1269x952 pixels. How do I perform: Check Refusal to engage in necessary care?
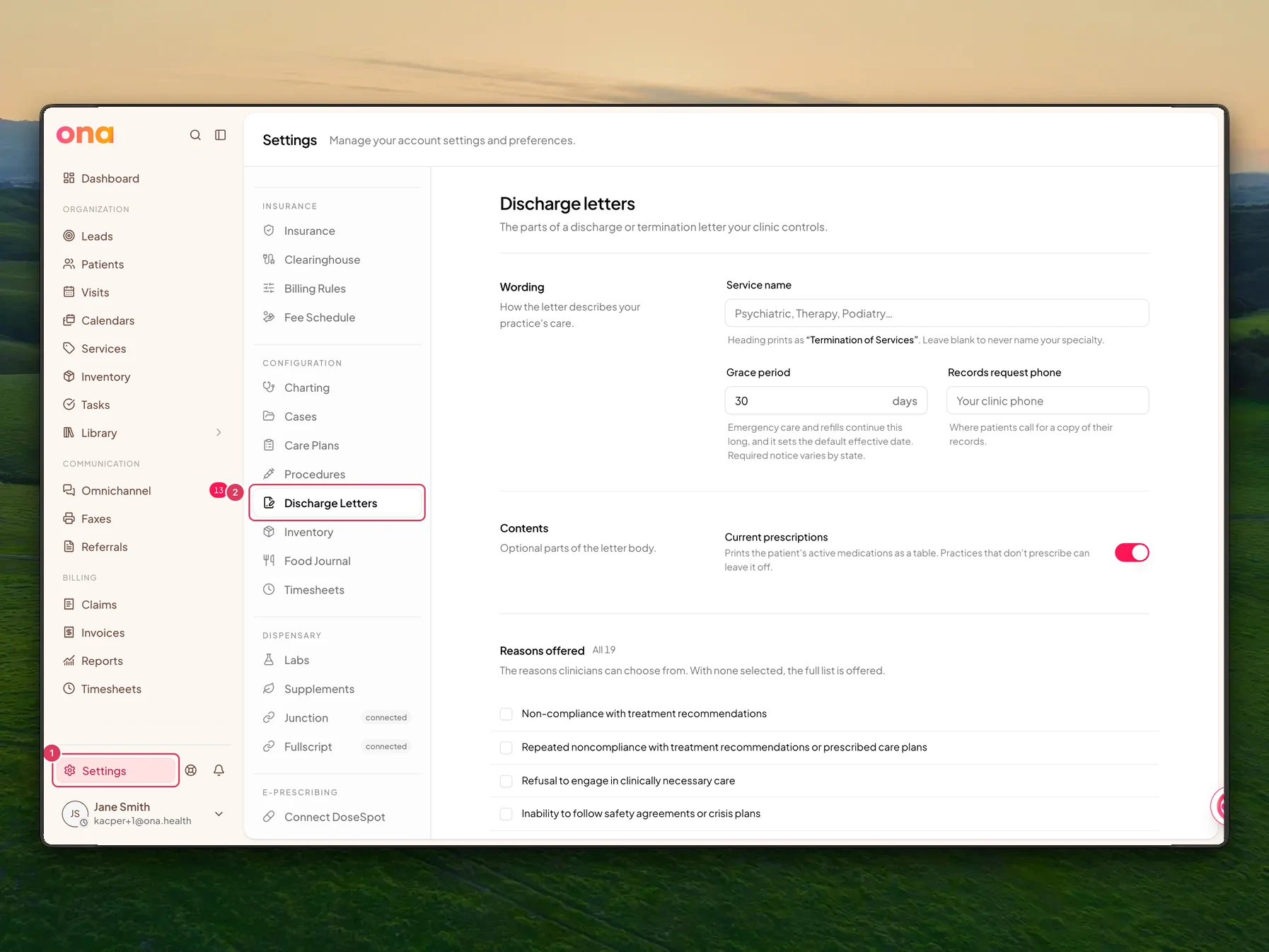506,781
